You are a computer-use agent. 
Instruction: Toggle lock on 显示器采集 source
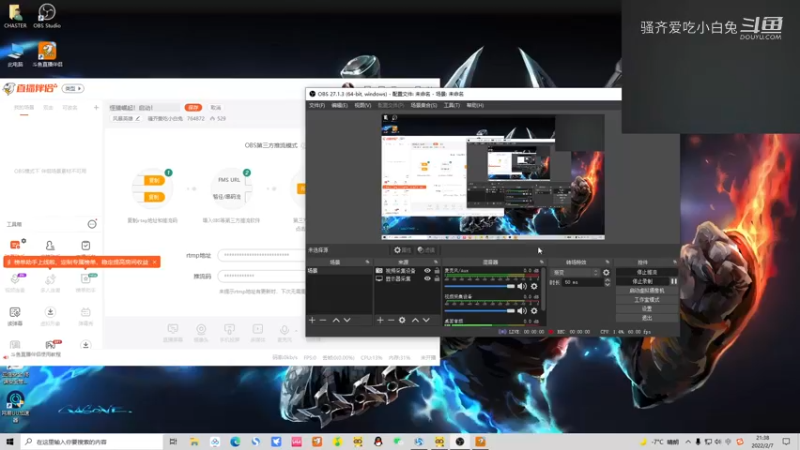[x=437, y=279]
